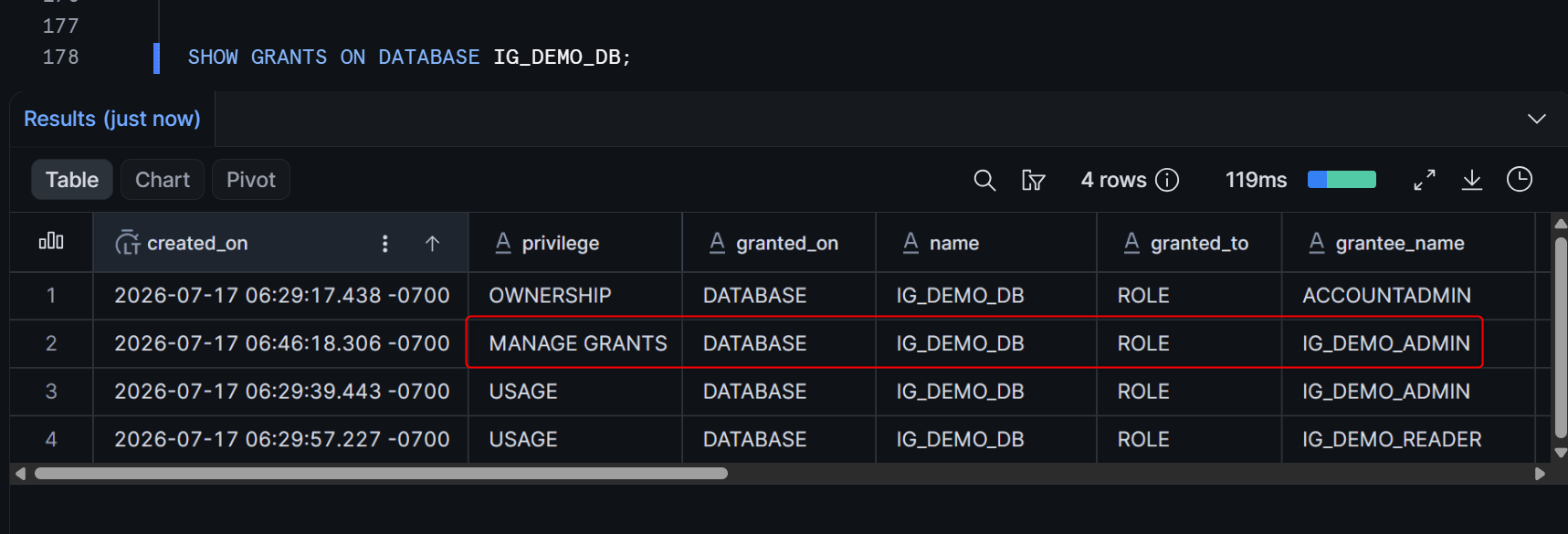1568x534 pixels.
Task: Click line number 178 in editor gutter
Action: coord(60,58)
